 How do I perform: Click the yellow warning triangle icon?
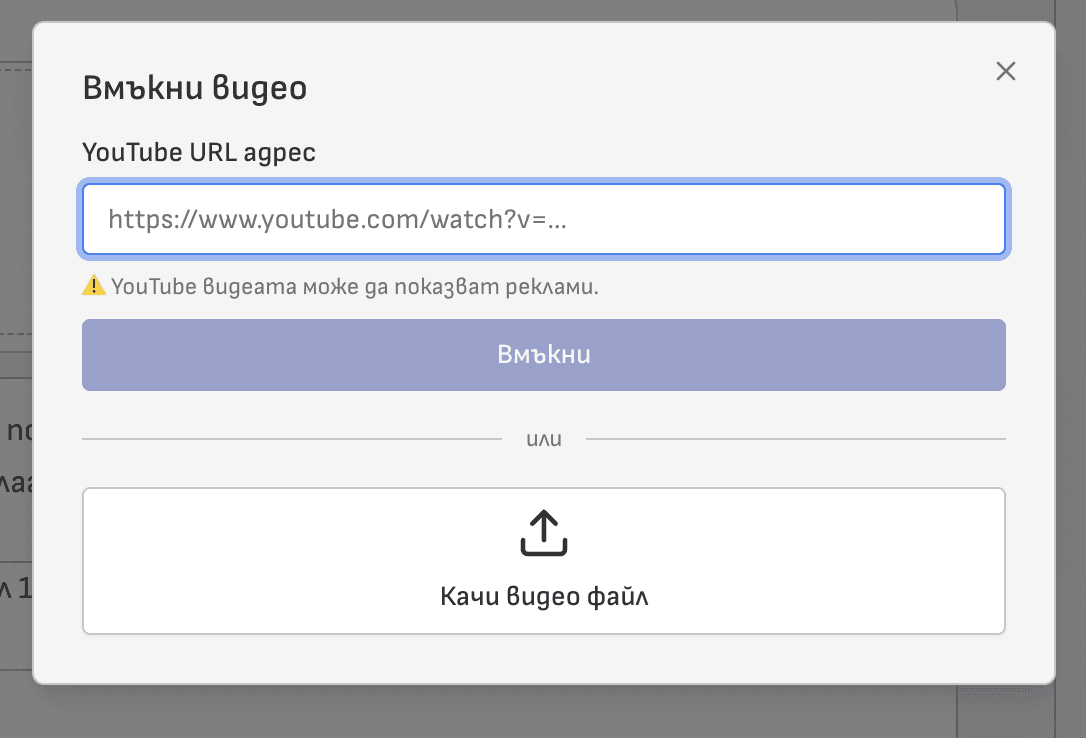point(94,285)
